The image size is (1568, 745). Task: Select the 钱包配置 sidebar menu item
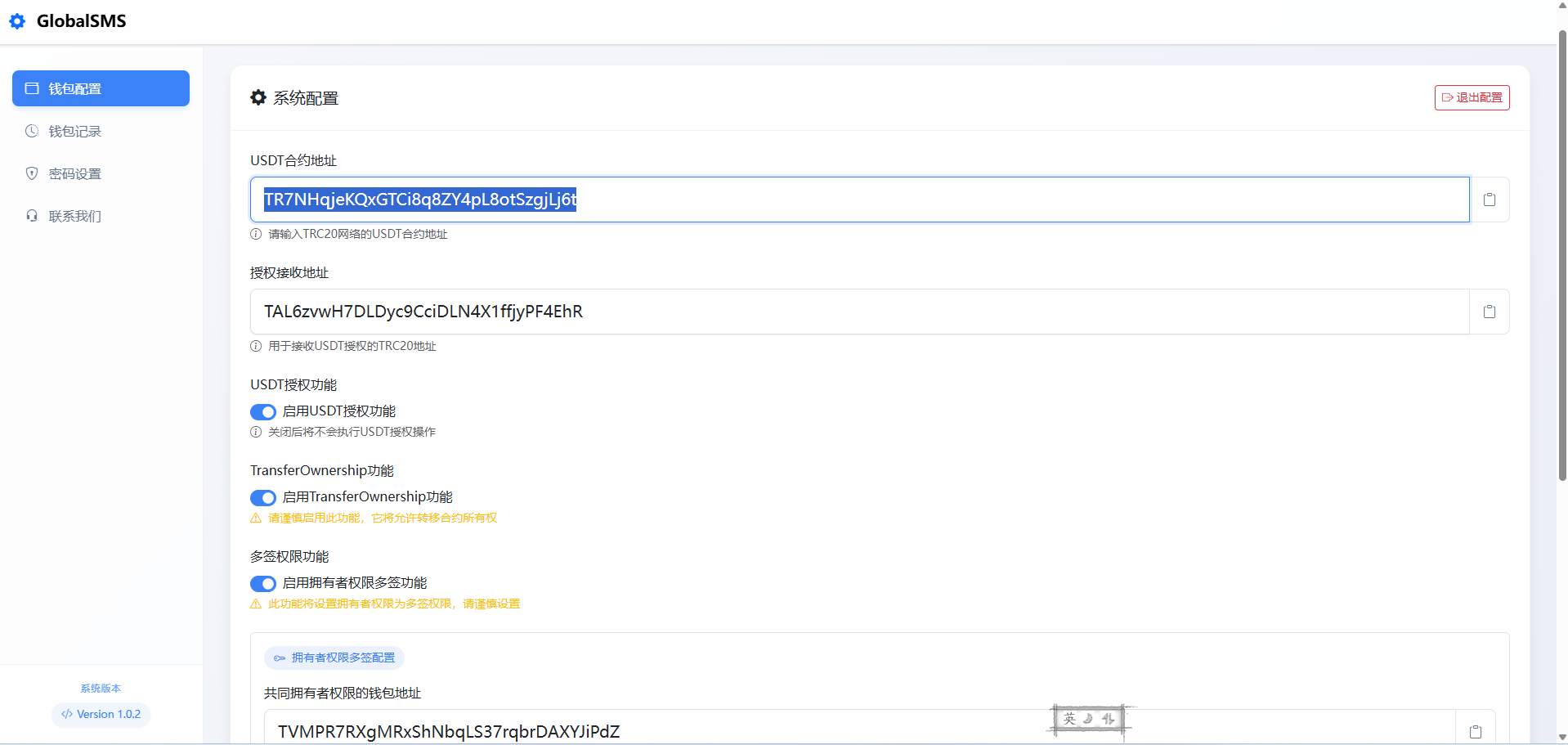(101, 88)
